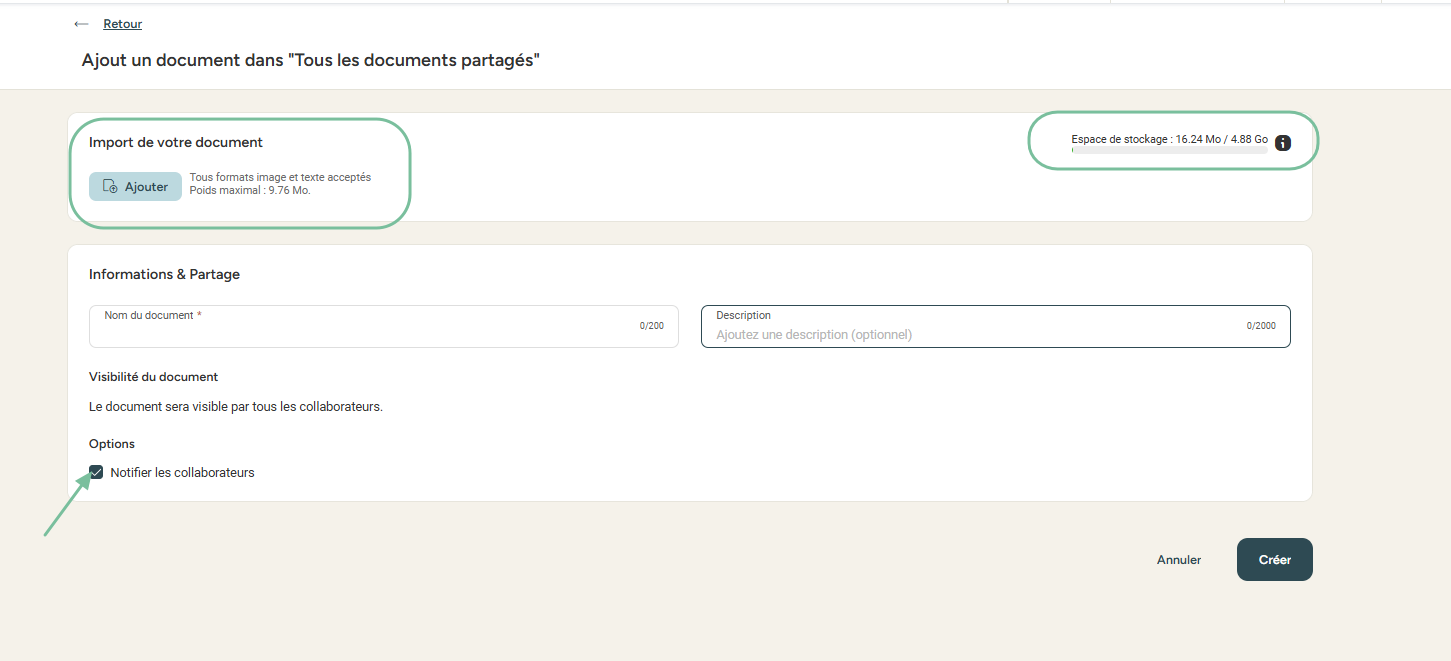Viewport: 1451px width, 661px height.
Task: Click the file-plus icon inside Ajouter
Action: 111,187
